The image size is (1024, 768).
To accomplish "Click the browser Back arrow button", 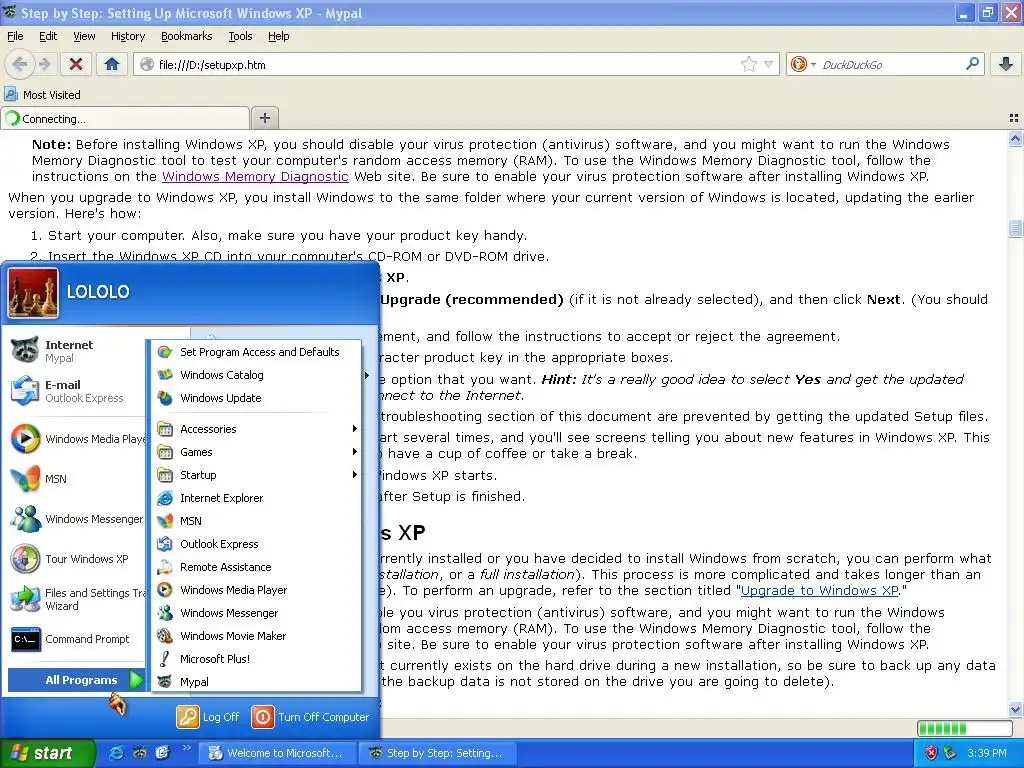I will [20, 64].
